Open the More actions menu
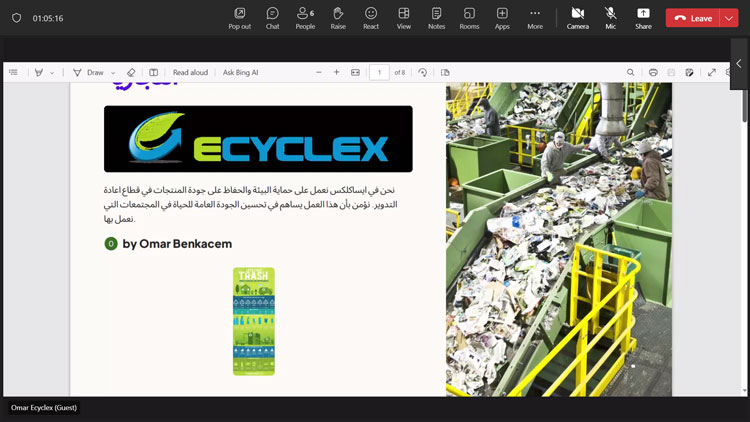The image size is (750, 422). pyautogui.click(x=535, y=17)
